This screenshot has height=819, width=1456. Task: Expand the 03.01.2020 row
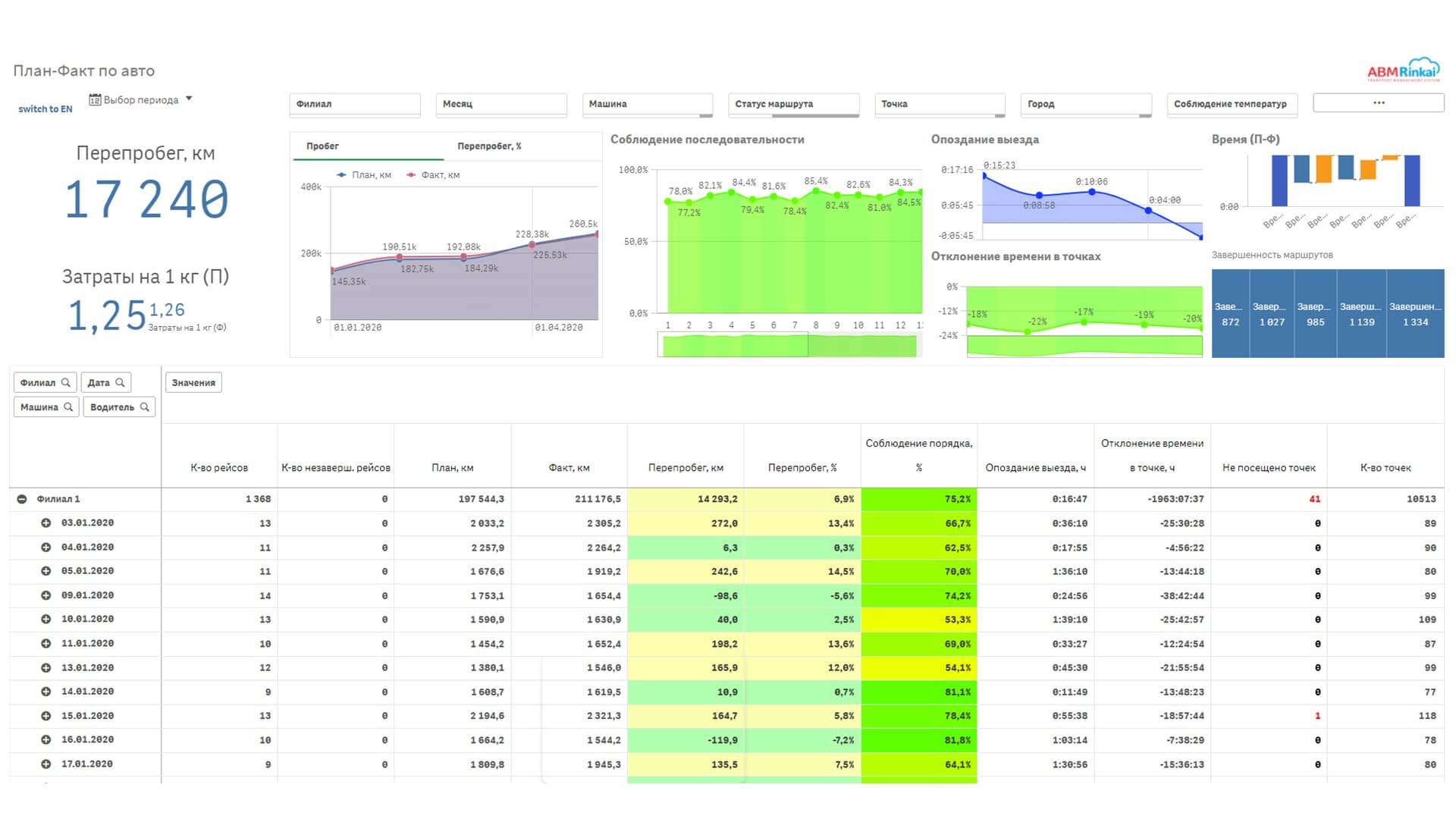pos(45,522)
